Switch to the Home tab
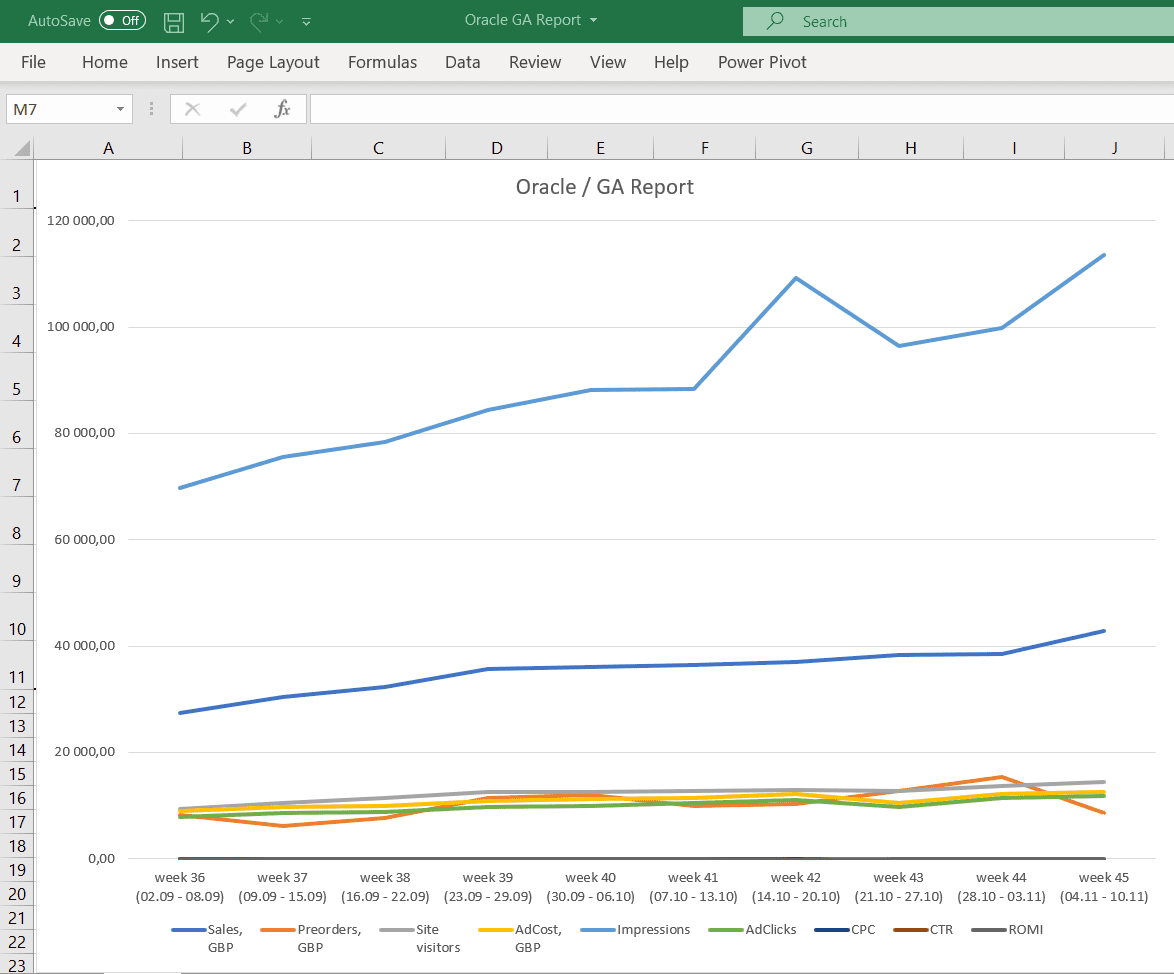The height and width of the screenshot is (974, 1174). [x=105, y=62]
